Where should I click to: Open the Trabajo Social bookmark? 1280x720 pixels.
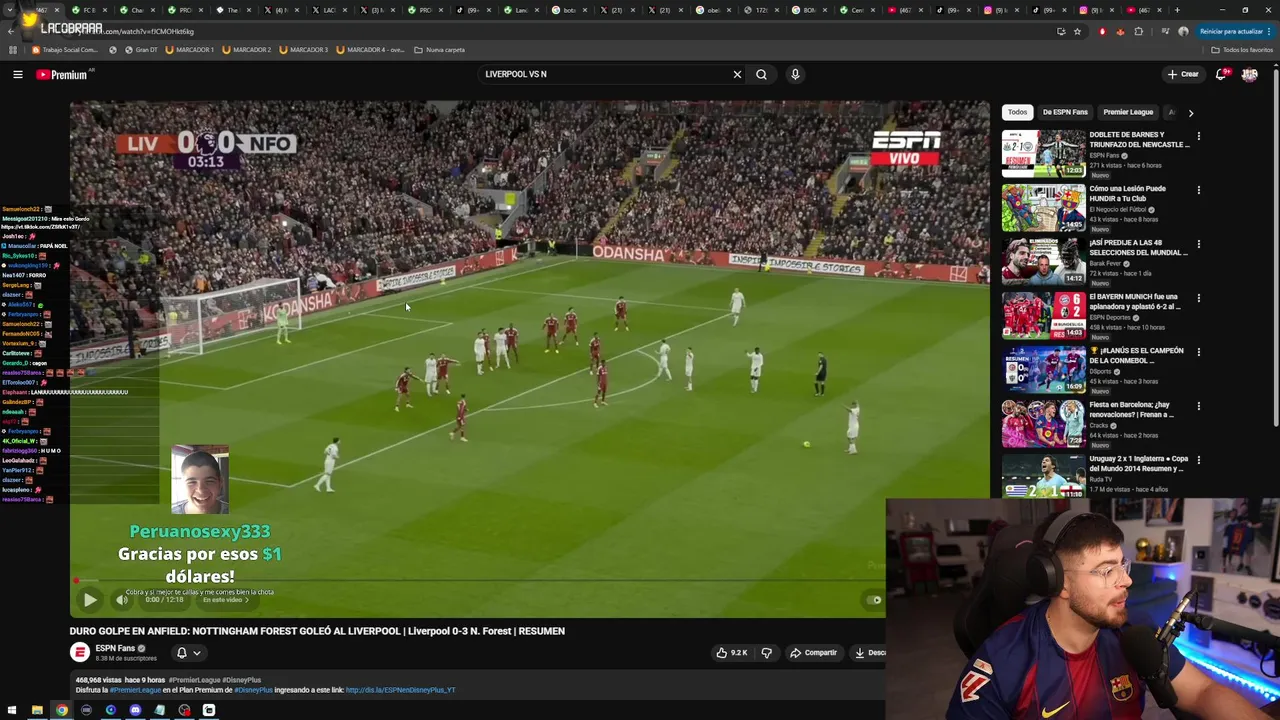click(x=65, y=50)
